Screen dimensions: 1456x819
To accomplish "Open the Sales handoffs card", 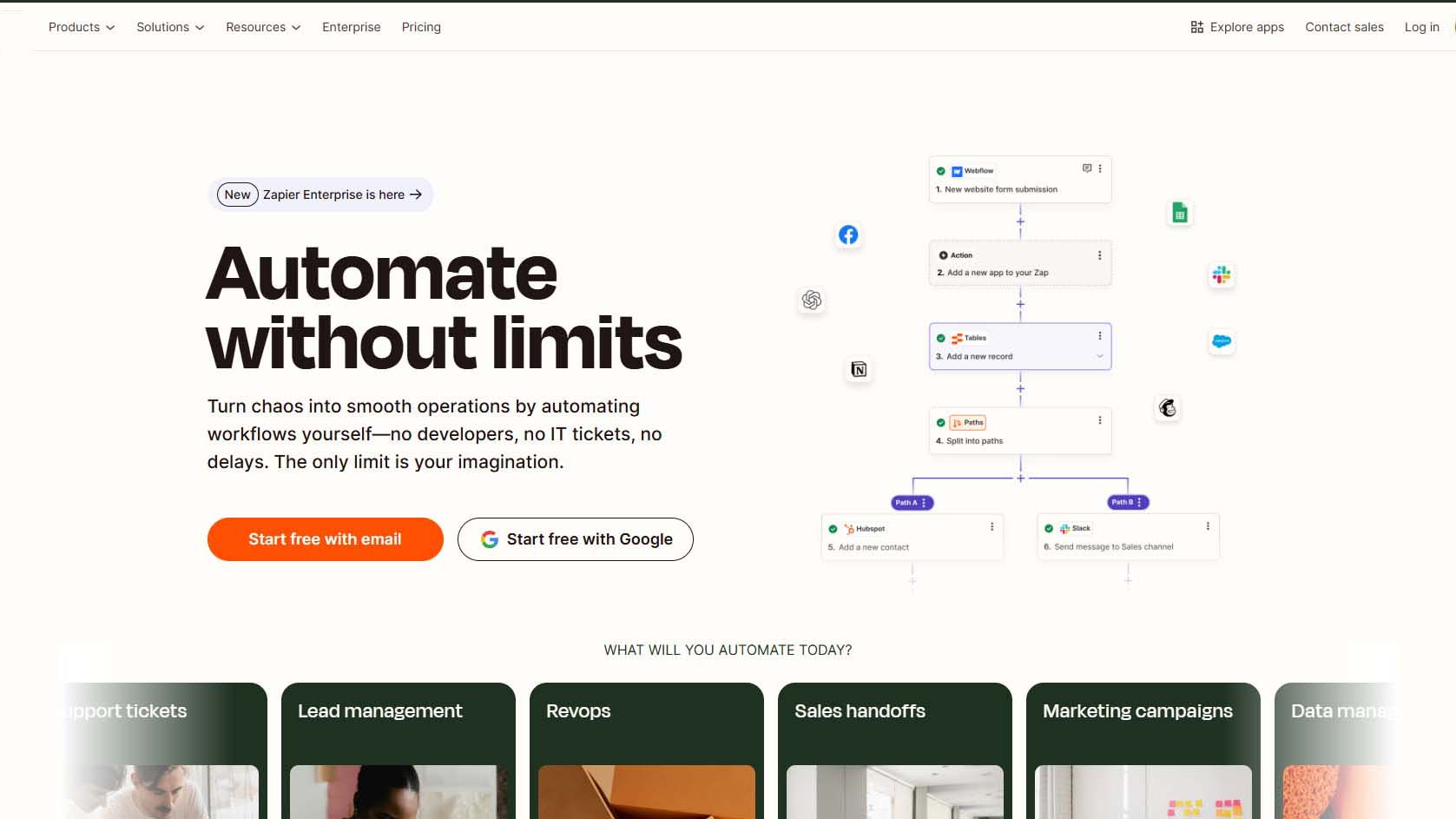I will 895,750.
